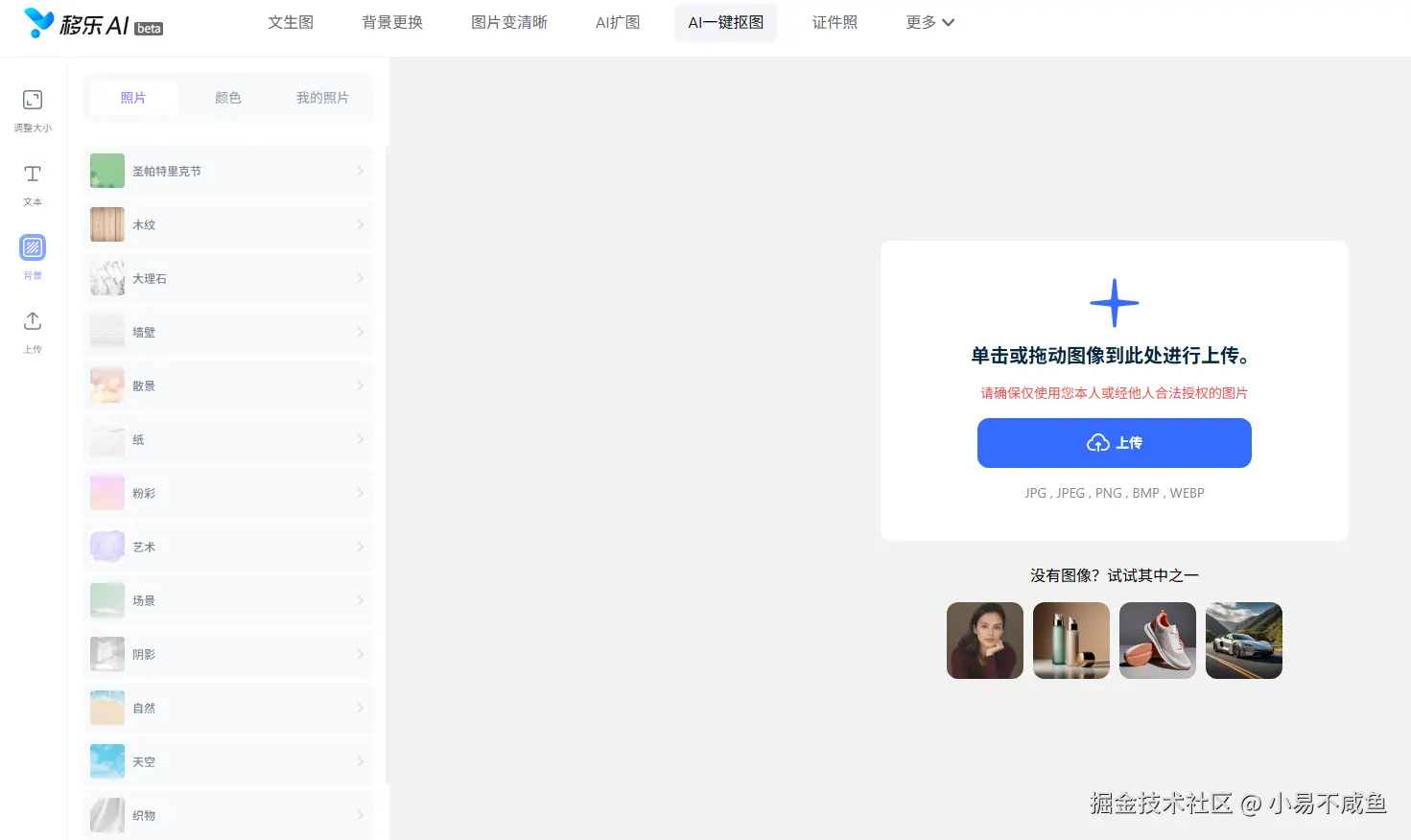
Task: Expand the 自然 category chevron
Action: click(x=361, y=708)
